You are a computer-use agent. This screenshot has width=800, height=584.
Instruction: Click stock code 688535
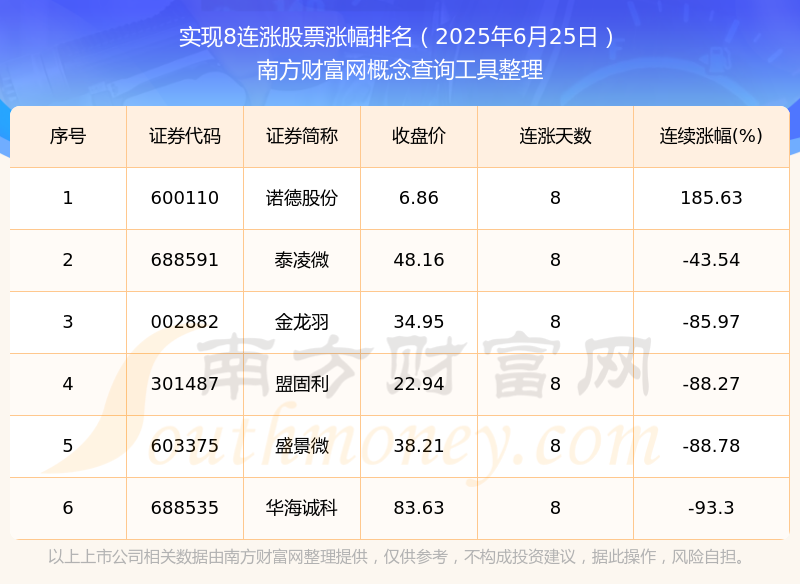(x=185, y=508)
